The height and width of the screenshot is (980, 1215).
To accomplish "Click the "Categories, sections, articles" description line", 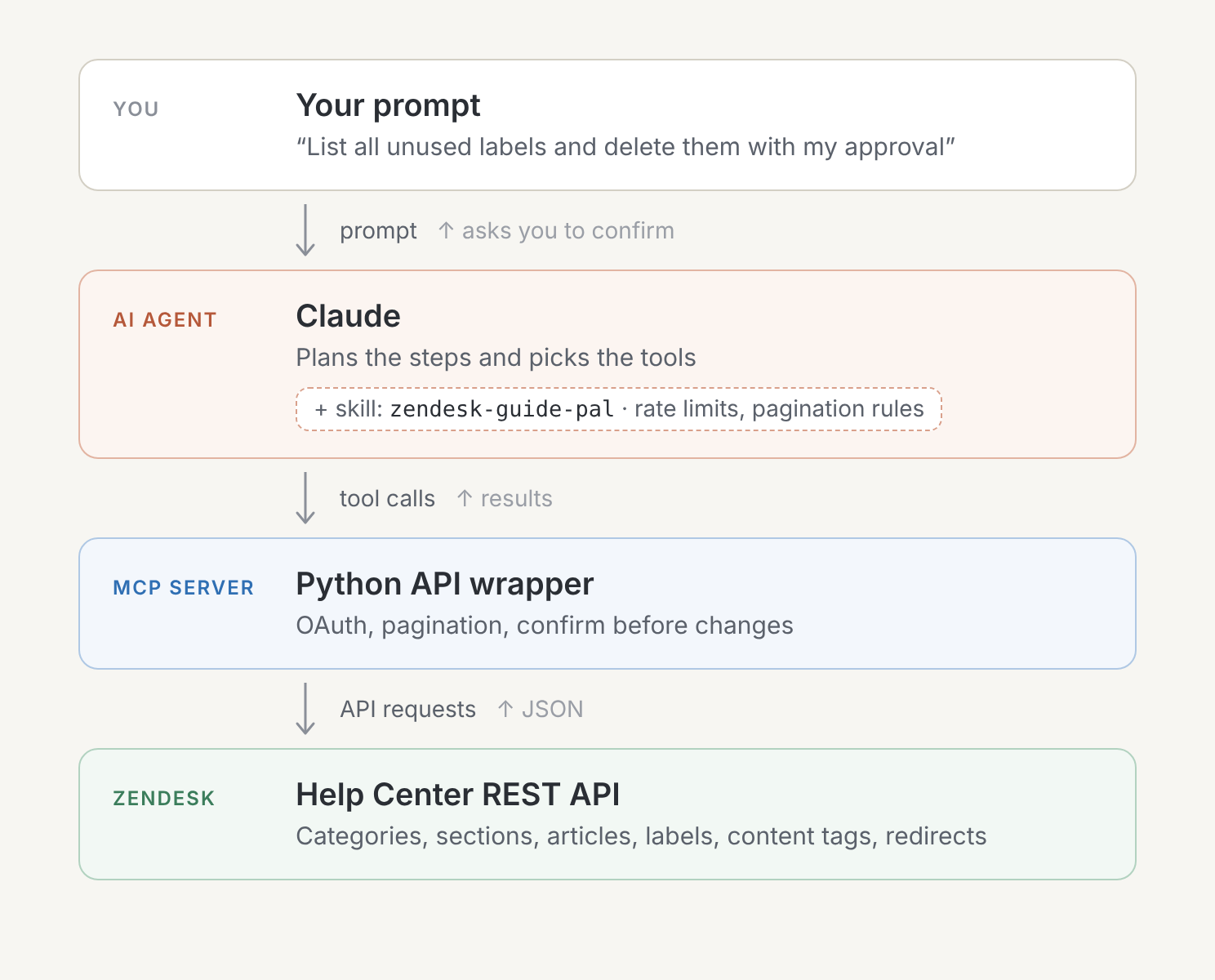I will pos(641,836).
